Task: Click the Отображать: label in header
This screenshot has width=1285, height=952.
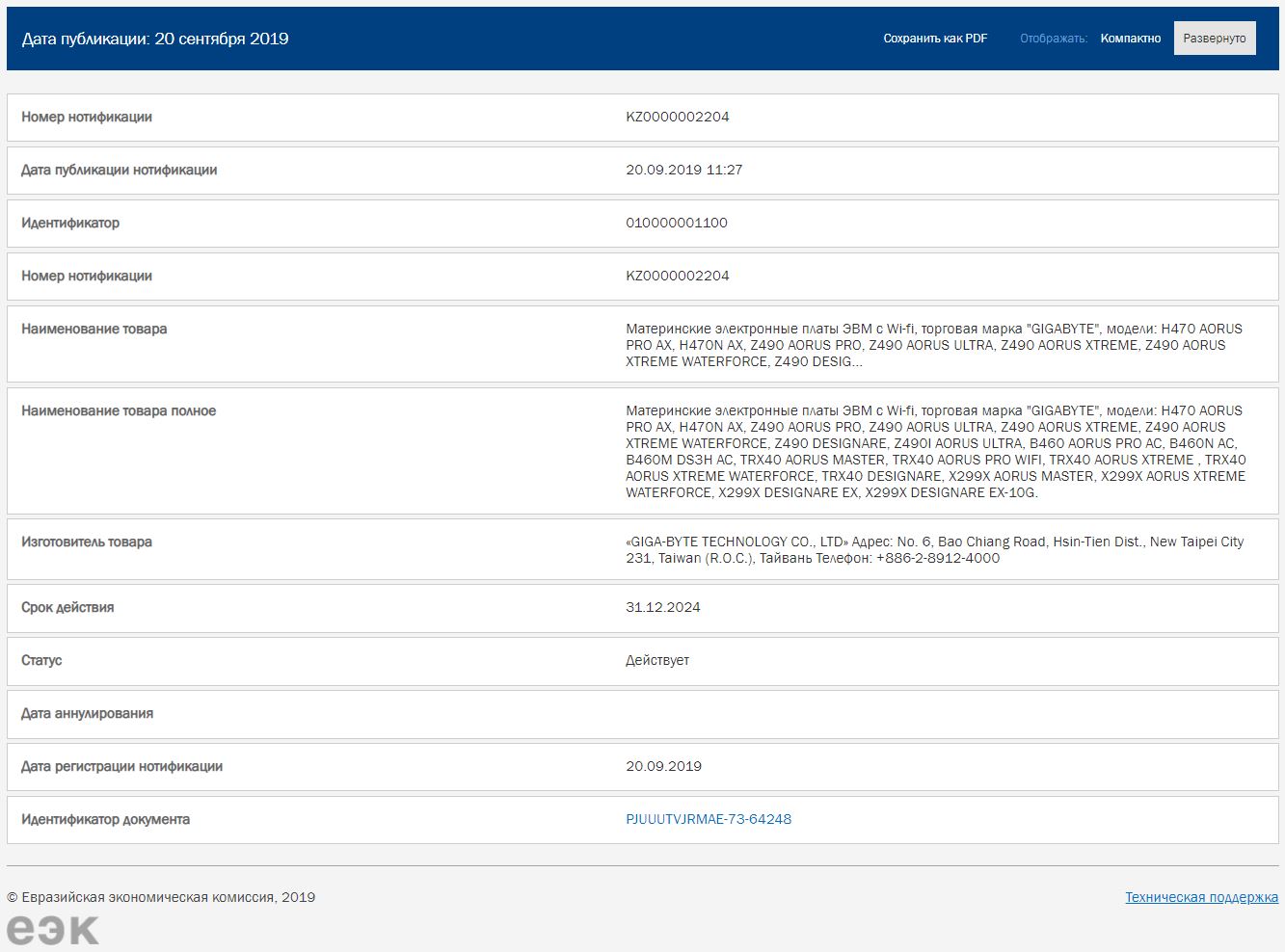Action: coord(1054,39)
